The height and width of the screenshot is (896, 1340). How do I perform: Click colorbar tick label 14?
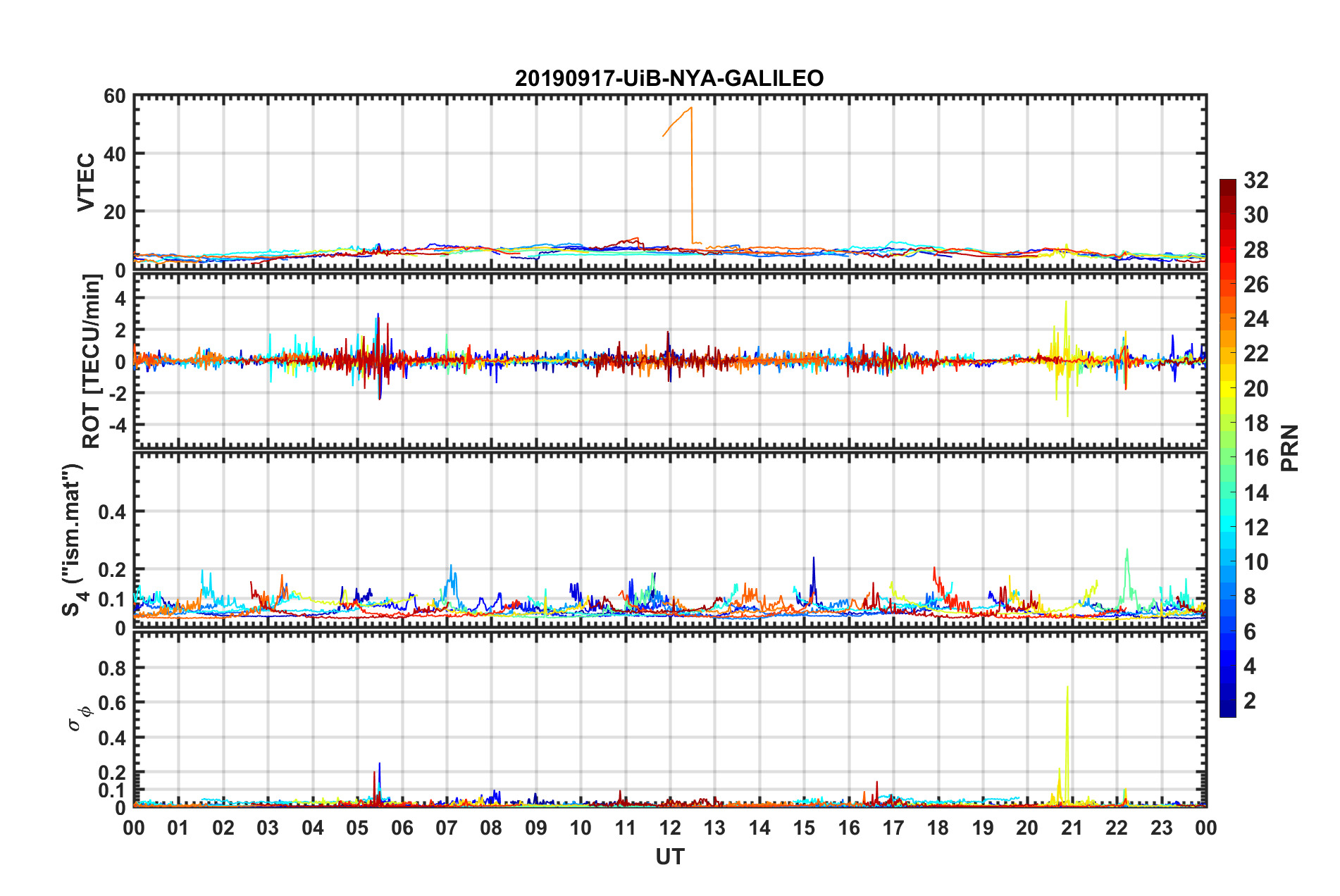1255,493
